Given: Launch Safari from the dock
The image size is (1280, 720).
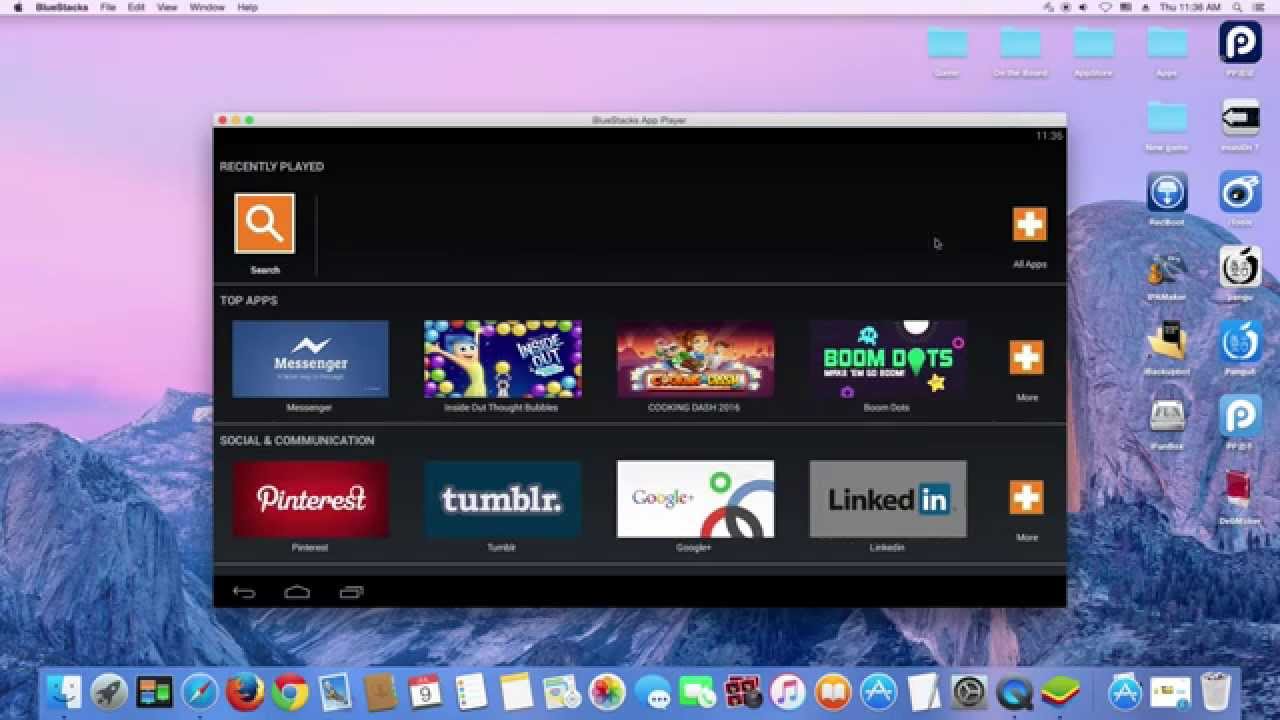Looking at the screenshot, I should coord(200,692).
